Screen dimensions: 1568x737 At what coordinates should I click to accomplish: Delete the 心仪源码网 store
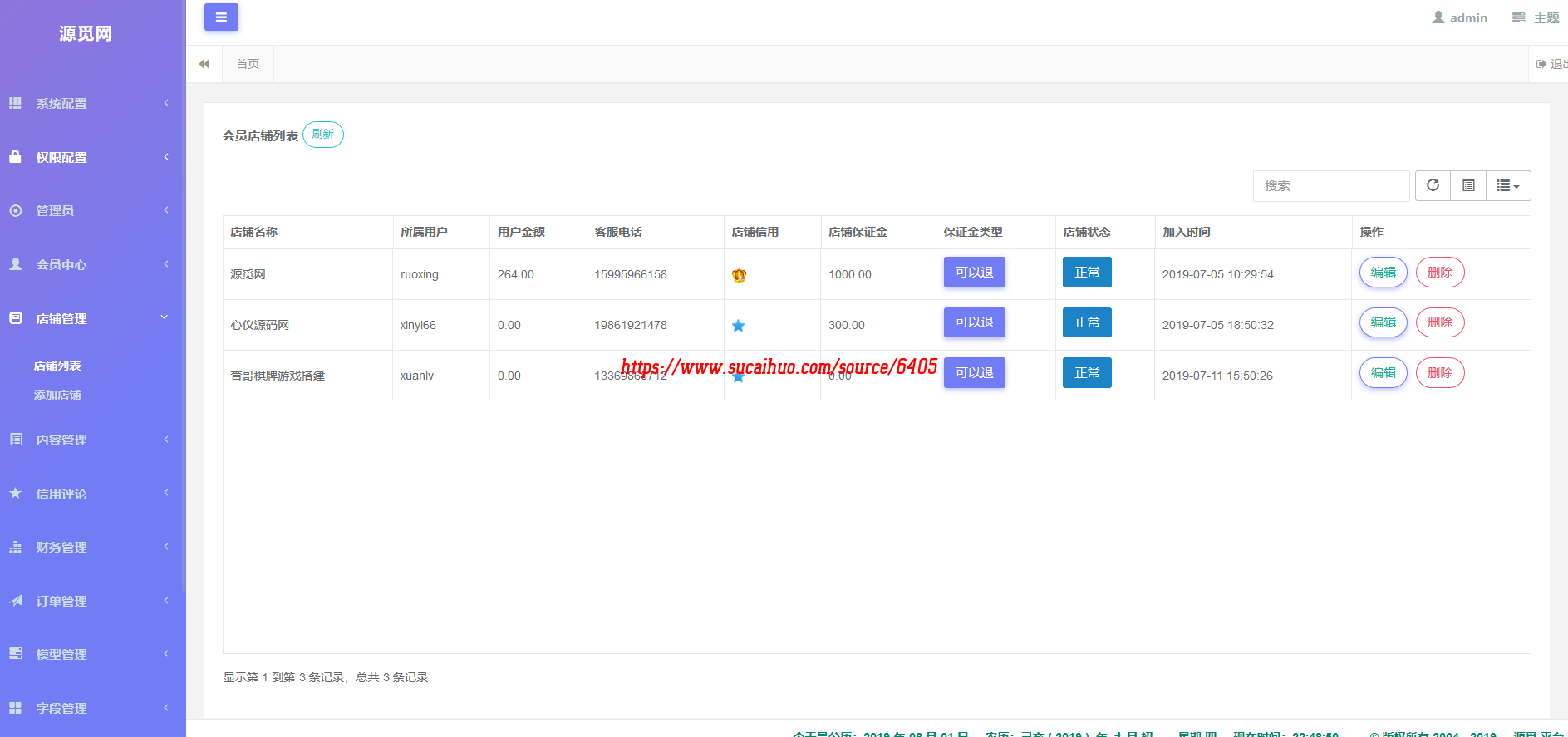coord(1440,322)
